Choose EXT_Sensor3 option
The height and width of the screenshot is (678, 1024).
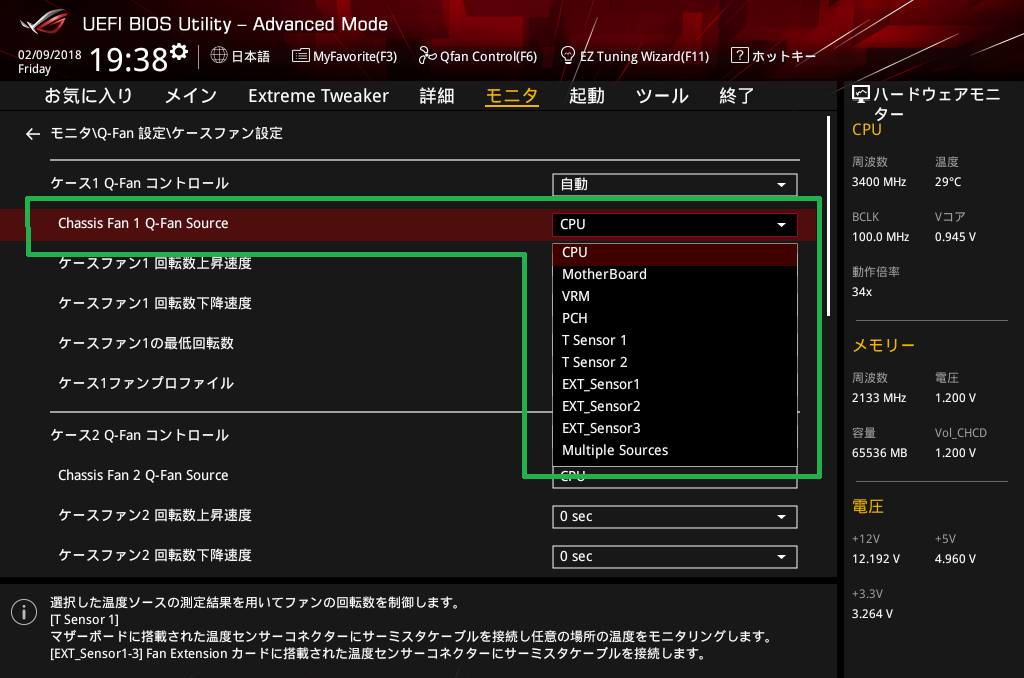tap(675, 428)
